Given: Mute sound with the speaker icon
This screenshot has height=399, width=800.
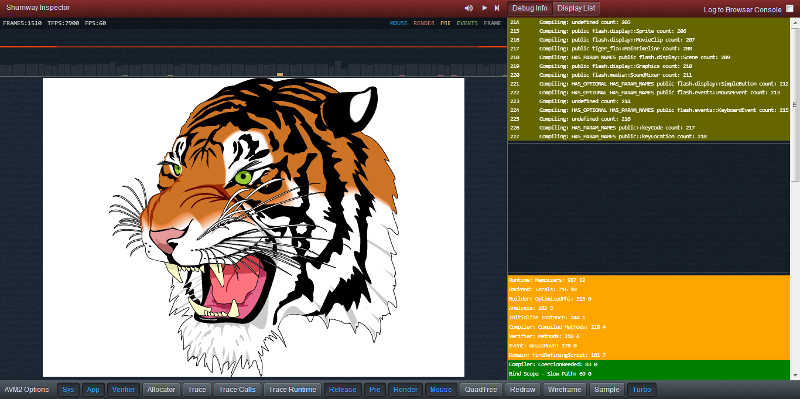Looking at the screenshot, I should click(x=469, y=8).
